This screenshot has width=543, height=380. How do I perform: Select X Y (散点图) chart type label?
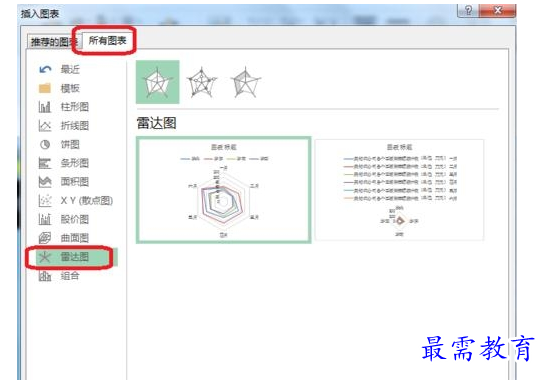point(87,200)
